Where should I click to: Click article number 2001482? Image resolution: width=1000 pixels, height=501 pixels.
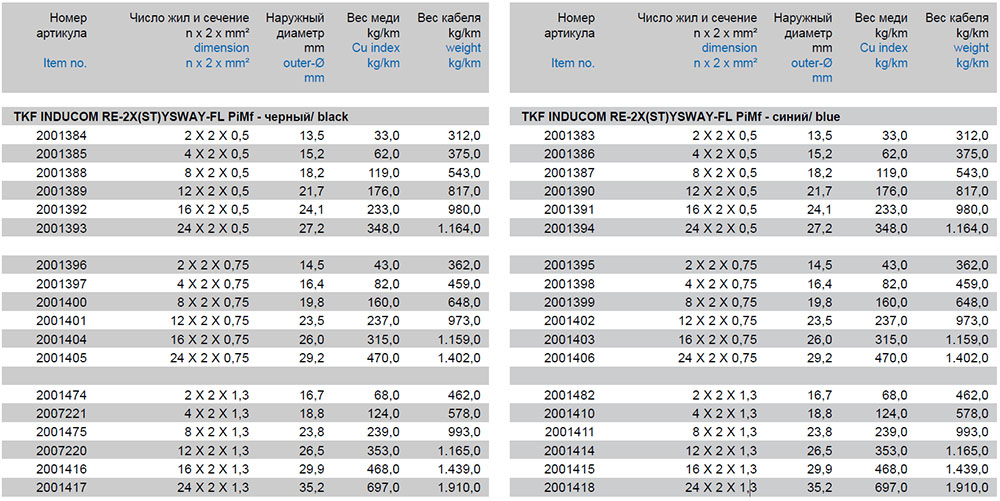(570, 395)
